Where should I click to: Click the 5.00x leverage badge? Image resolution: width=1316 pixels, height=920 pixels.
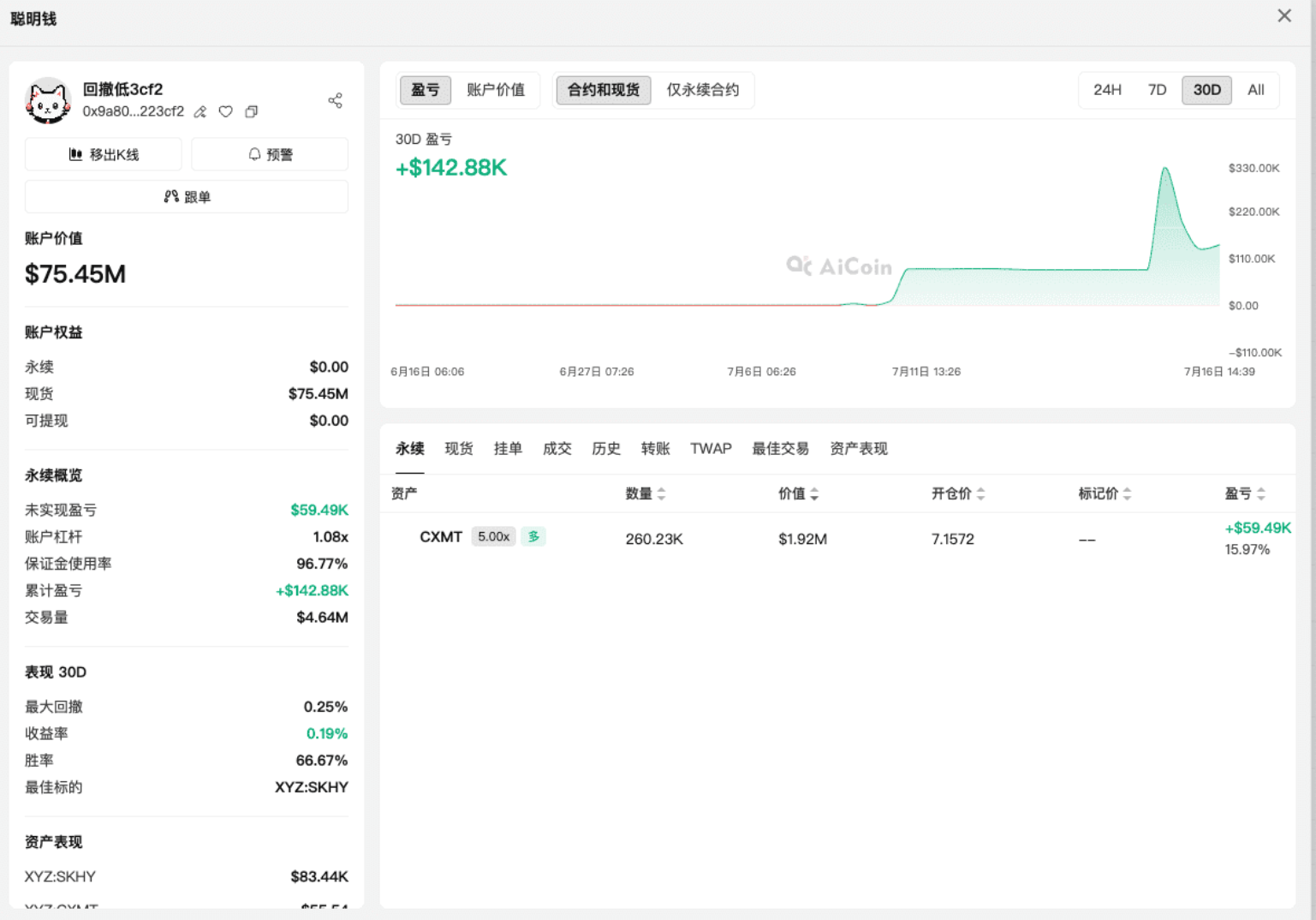tap(493, 537)
